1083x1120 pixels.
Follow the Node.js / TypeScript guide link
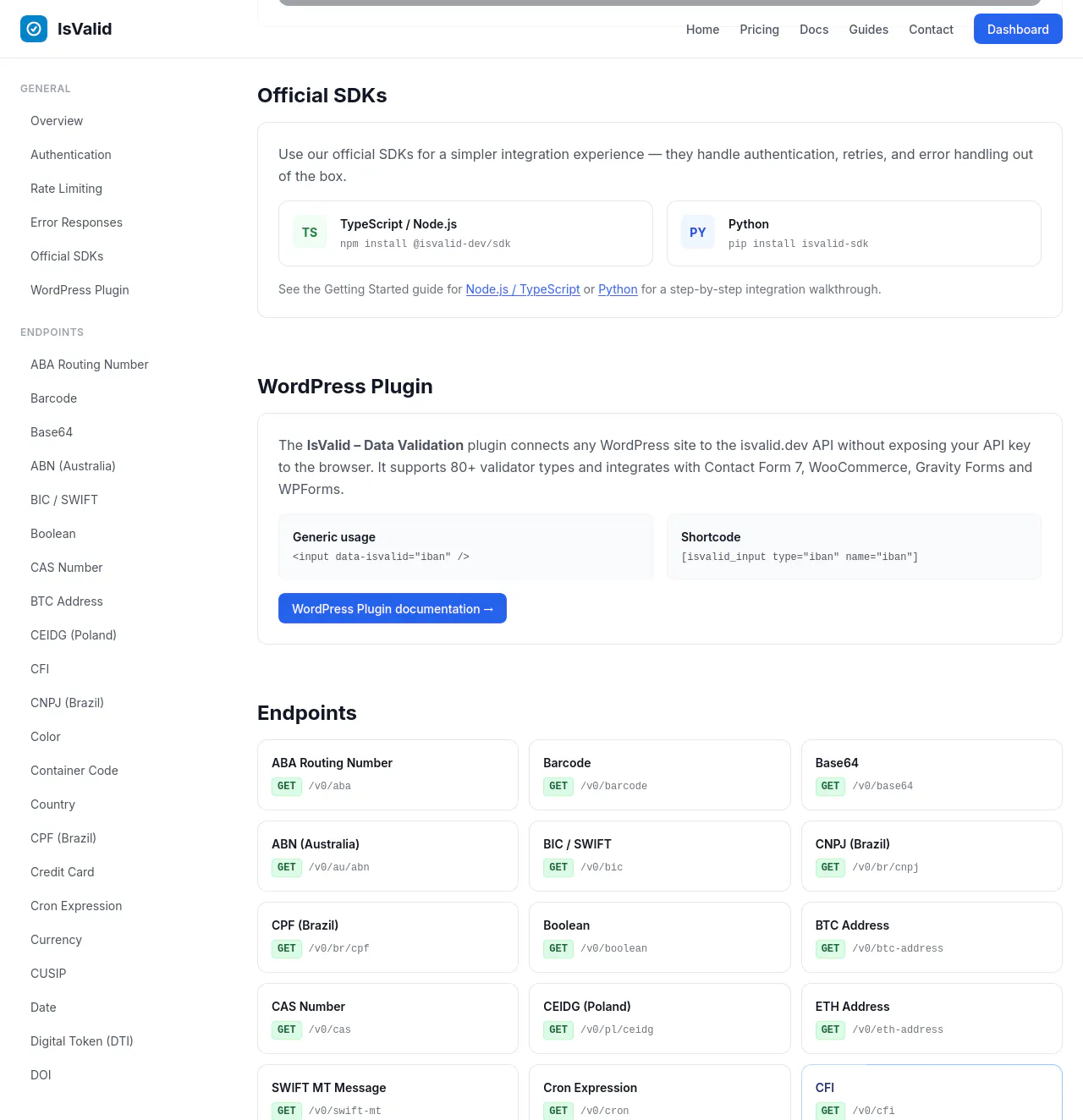[x=523, y=289]
